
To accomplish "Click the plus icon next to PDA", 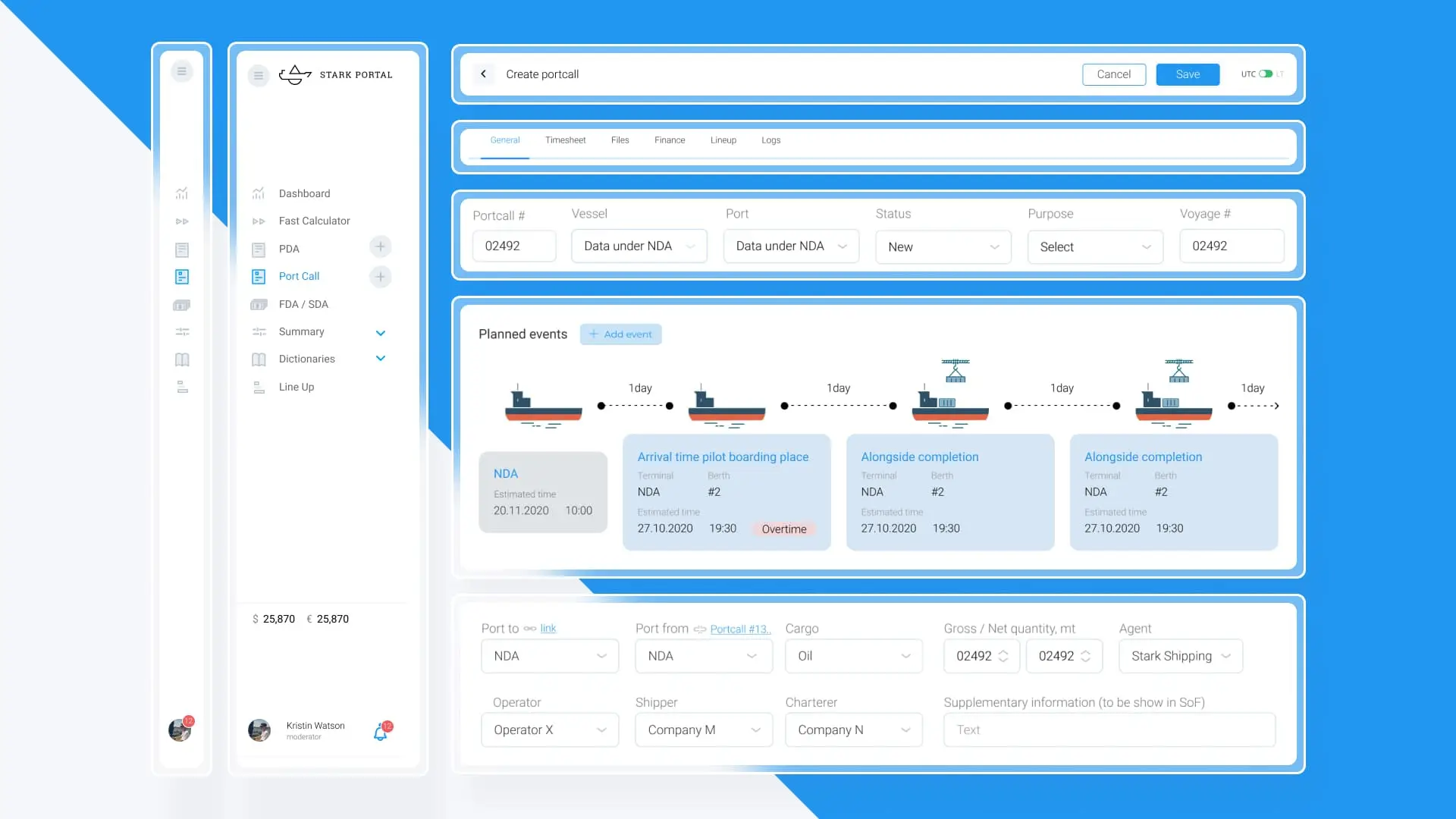I will [x=381, y=246].
